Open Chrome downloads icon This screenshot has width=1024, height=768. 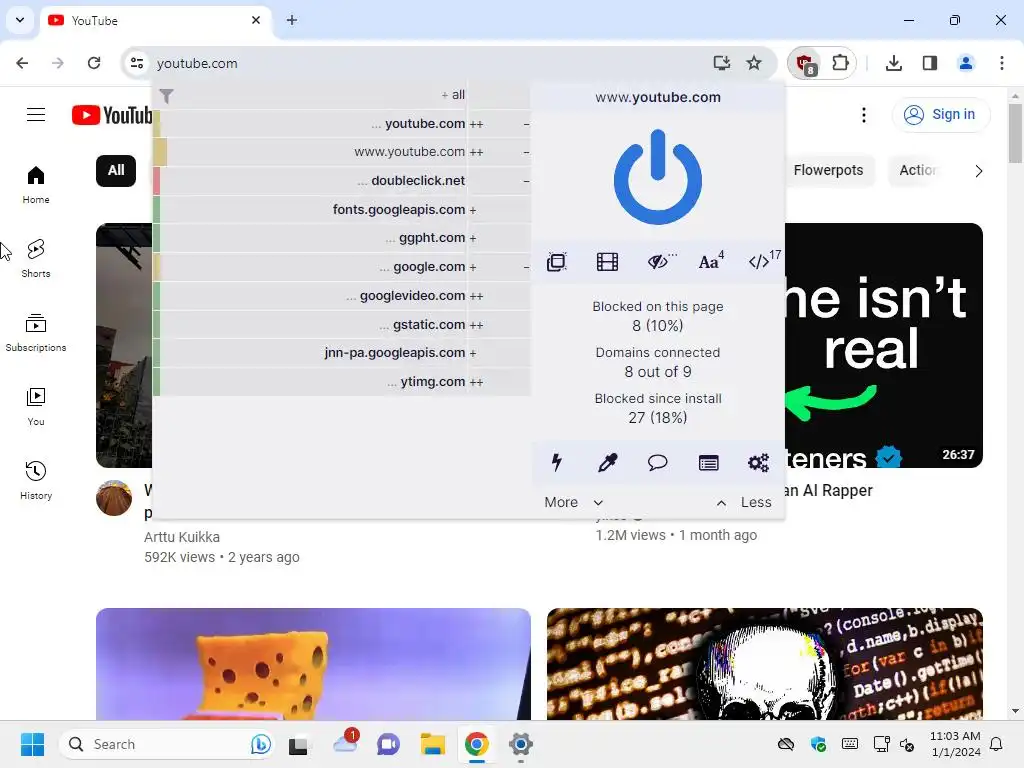(894, 63)
